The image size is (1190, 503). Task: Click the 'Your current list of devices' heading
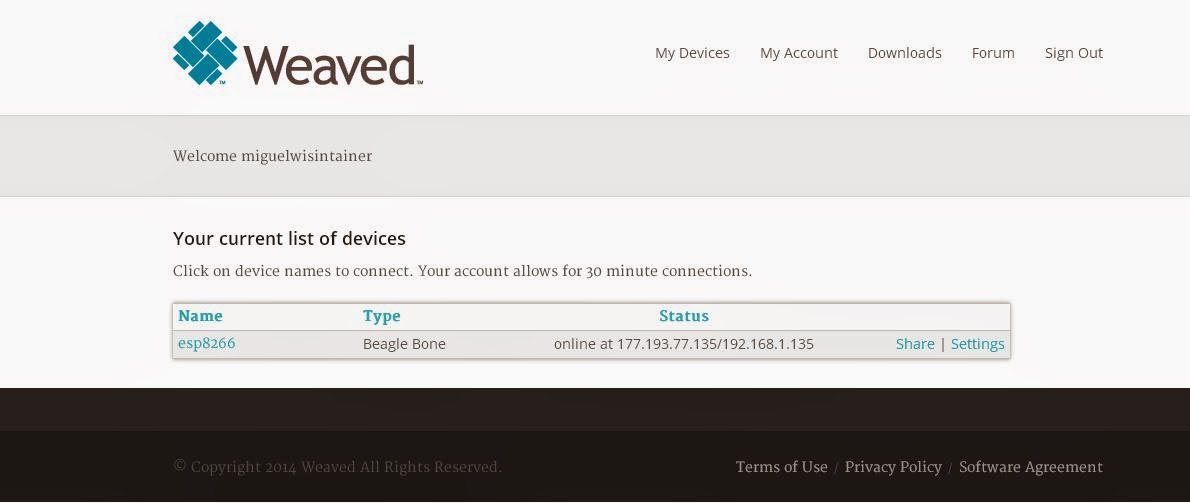click(x=289, y=238)
